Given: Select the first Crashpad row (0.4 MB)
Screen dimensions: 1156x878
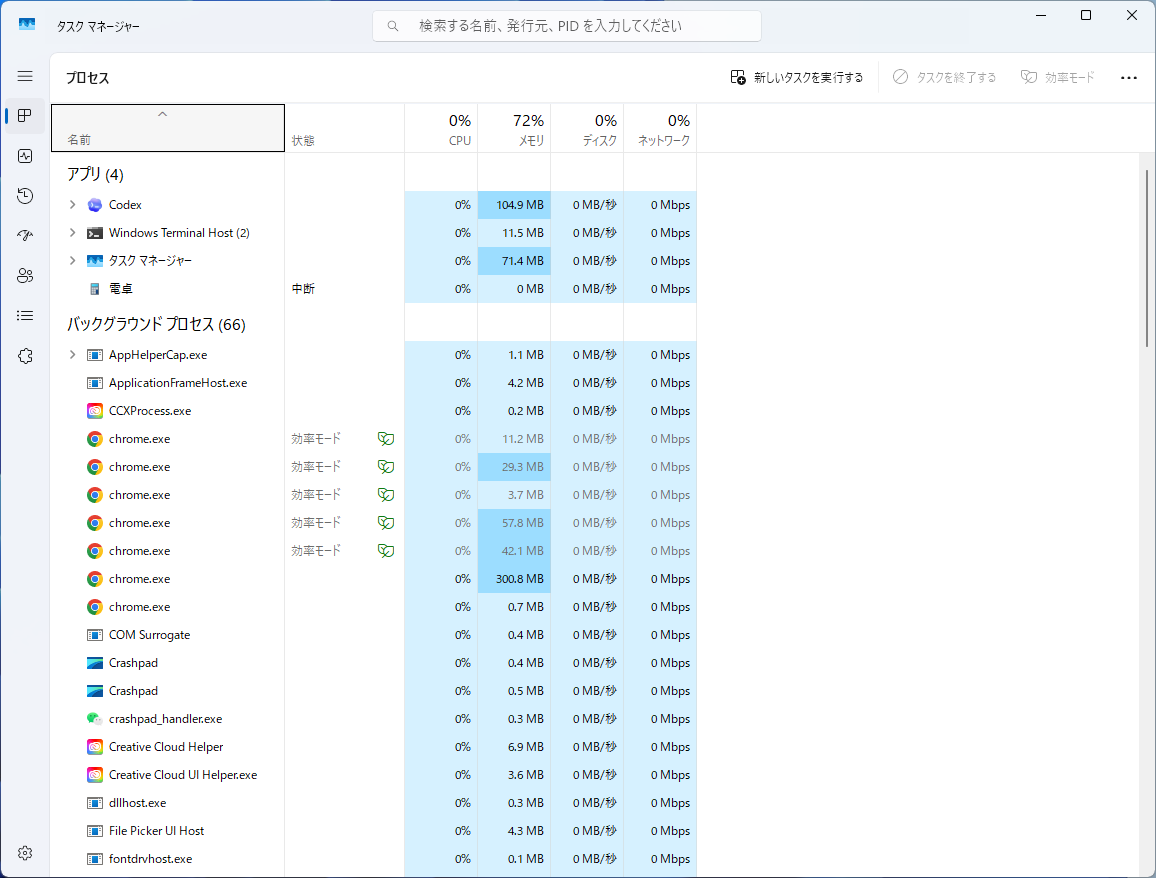Looking at the screenshot, I should pyautogui.click(x=374, y=663).
